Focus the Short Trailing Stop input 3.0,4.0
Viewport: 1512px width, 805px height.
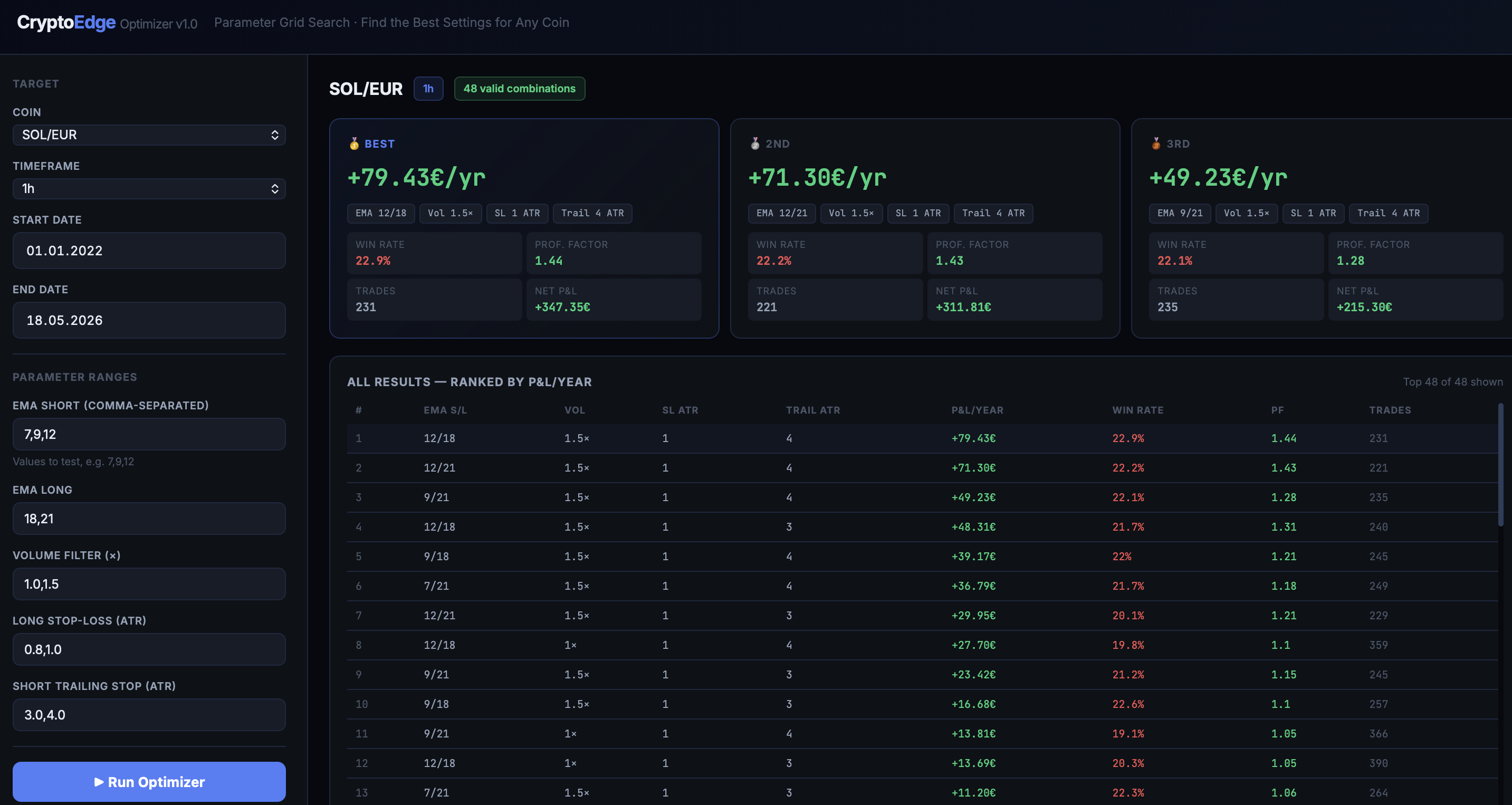149,715
